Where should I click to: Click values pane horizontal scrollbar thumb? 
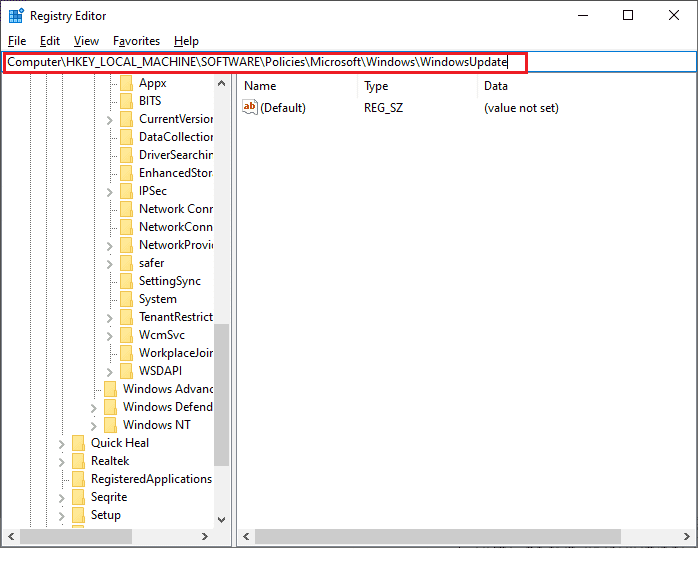coord(438,537)
